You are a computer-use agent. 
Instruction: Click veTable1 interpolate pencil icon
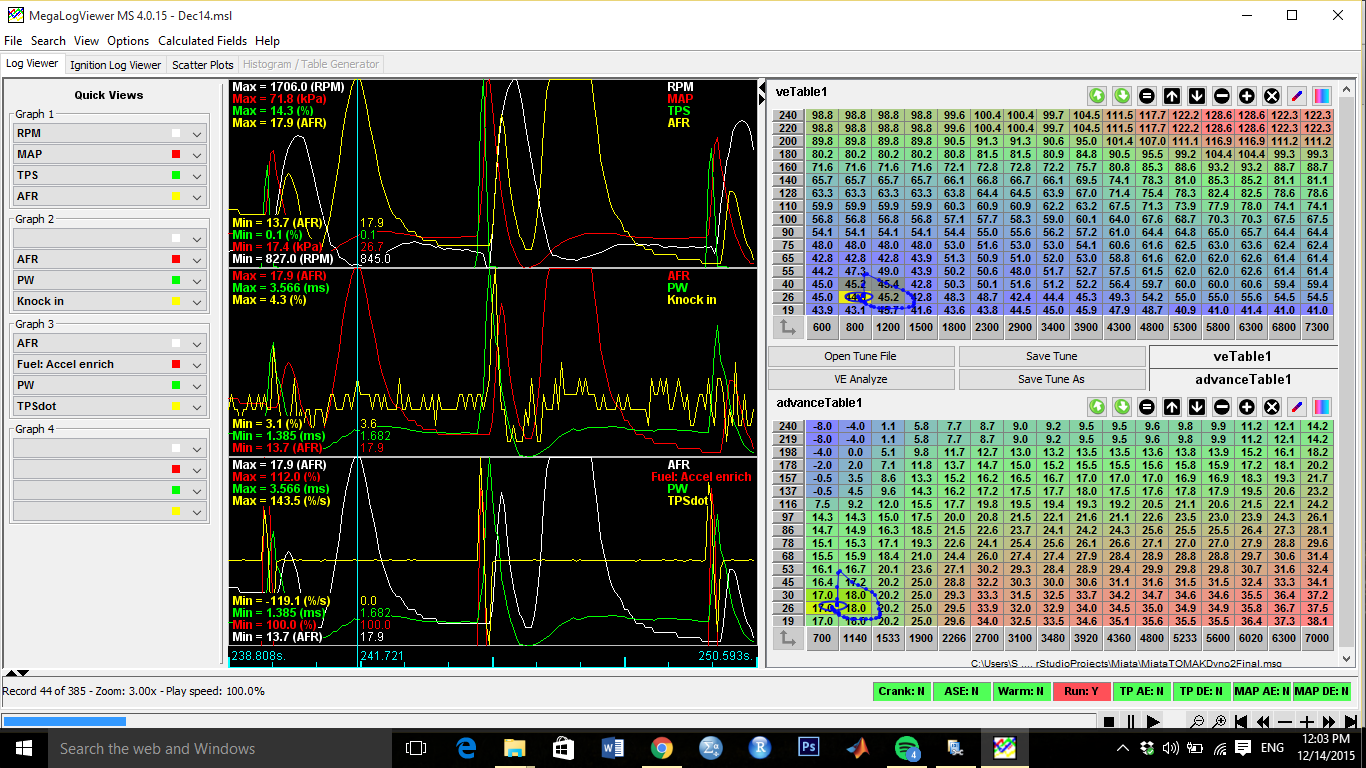(x=1297, y=96)
